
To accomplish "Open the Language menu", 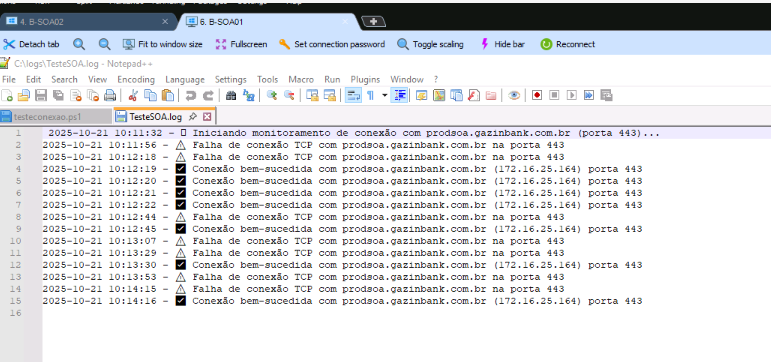I will click(x=185, y=79).
